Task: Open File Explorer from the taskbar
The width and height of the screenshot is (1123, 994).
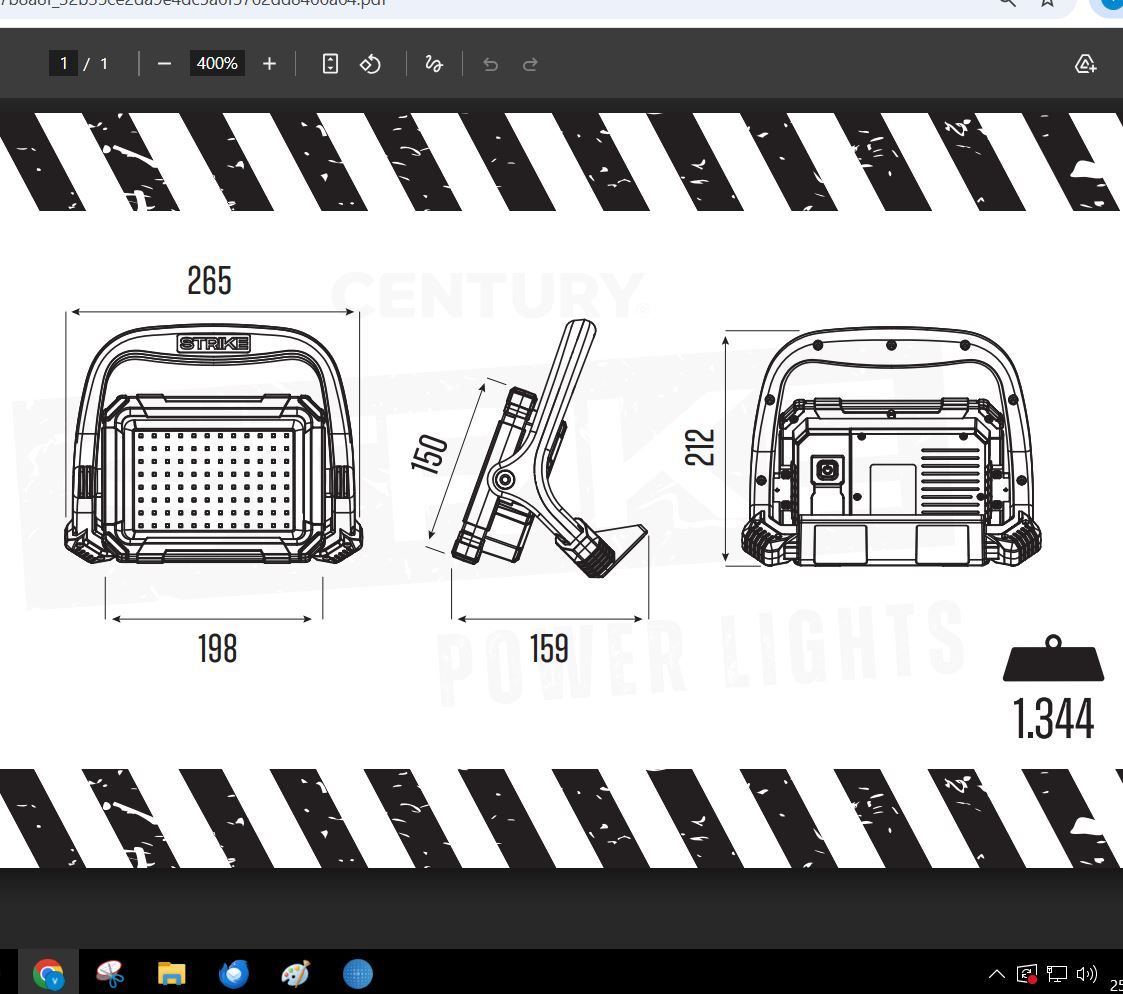Action: tap(172, 973)
